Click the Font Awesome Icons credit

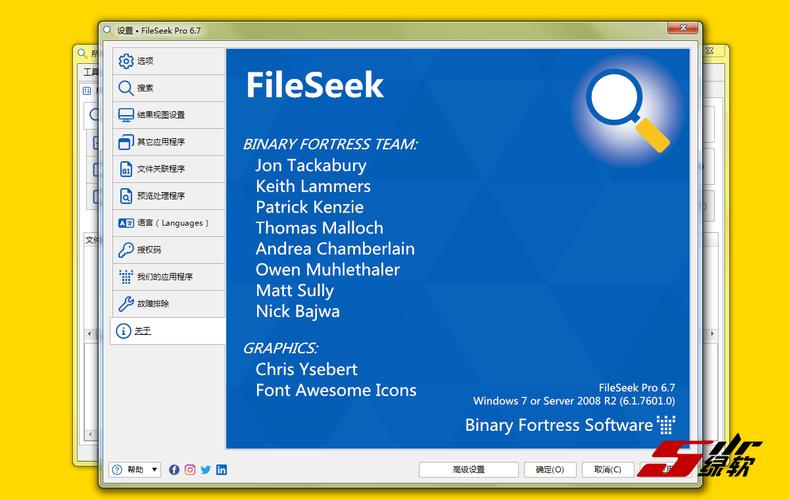pyautogui.click(x=336, y=390)
